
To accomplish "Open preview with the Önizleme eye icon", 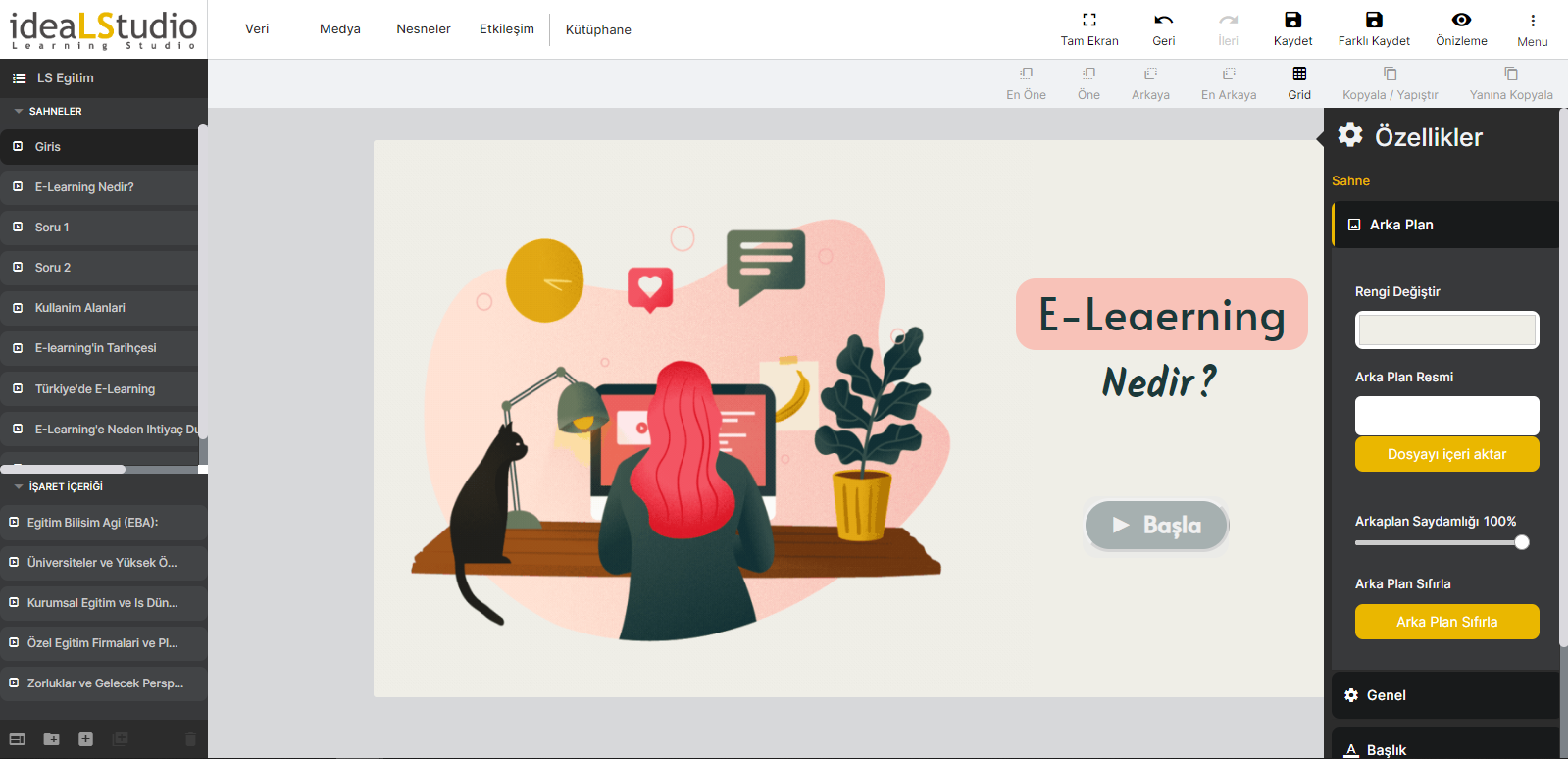I will point(1461,20).
